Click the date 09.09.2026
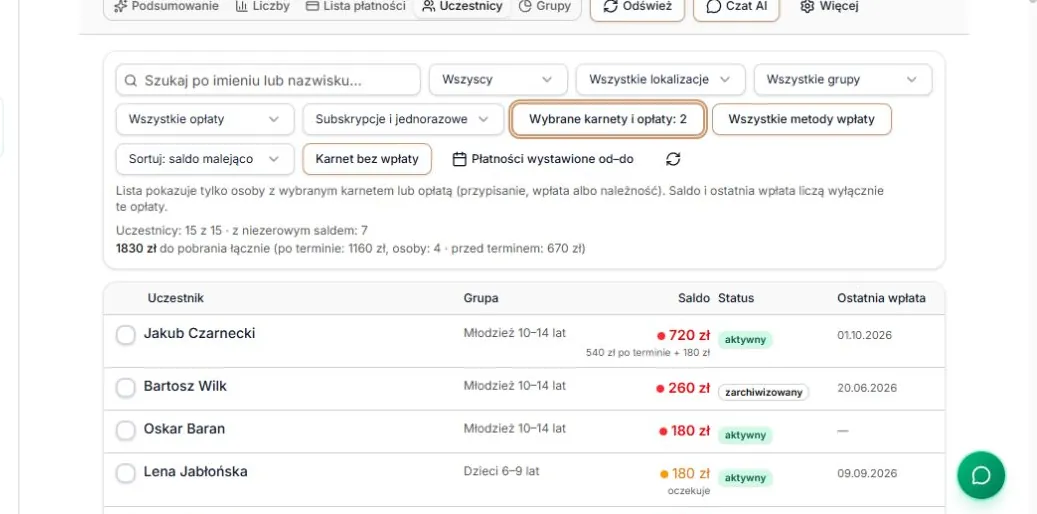The width and height of the screenshot is (1037, 514). (867, 474)
